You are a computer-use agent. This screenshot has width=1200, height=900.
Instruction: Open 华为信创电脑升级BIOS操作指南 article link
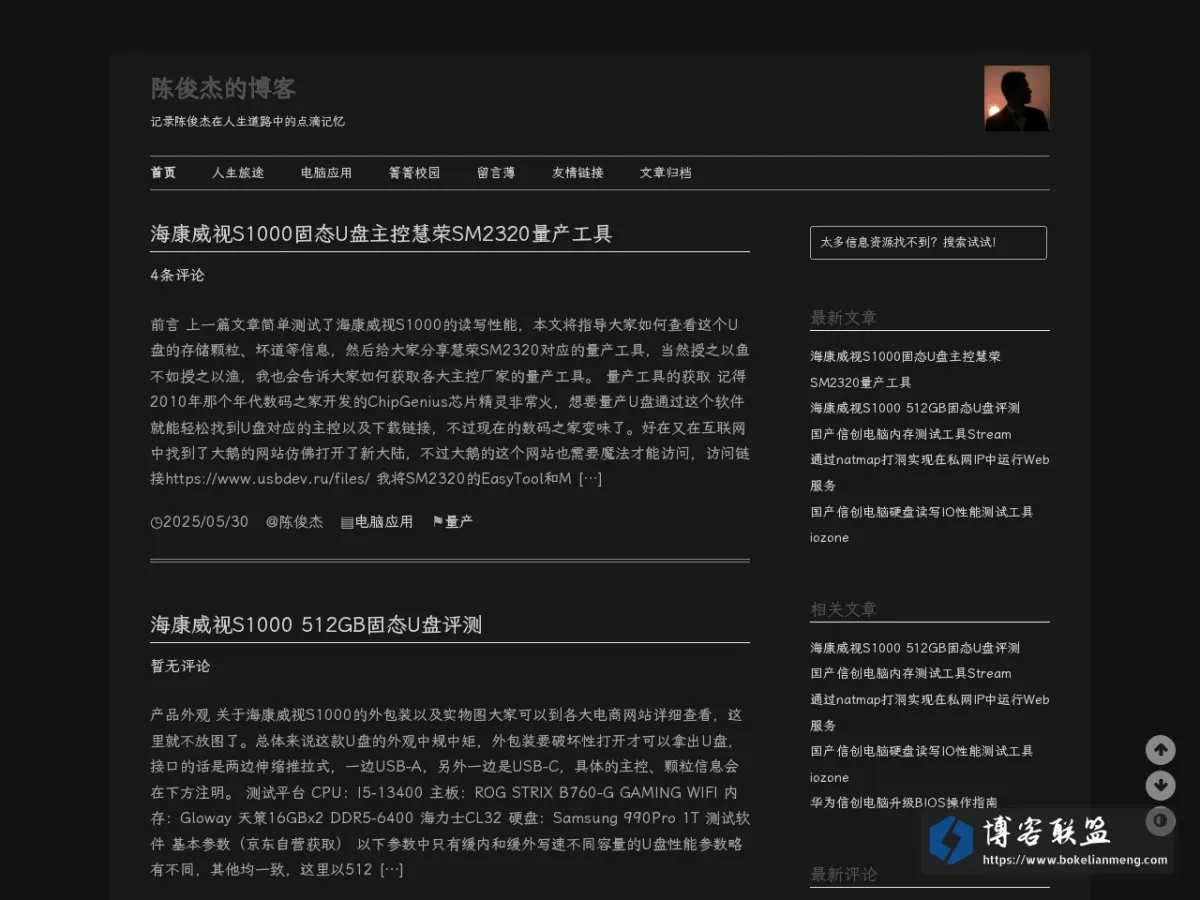[904, 802]
